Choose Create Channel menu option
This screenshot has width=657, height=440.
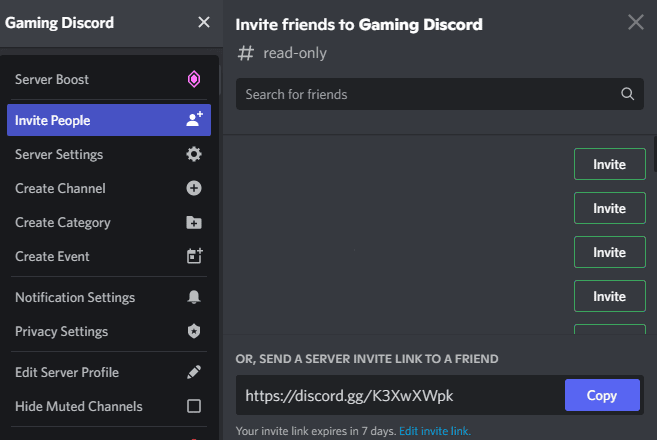pyautogui.click(x=109, y=188)
